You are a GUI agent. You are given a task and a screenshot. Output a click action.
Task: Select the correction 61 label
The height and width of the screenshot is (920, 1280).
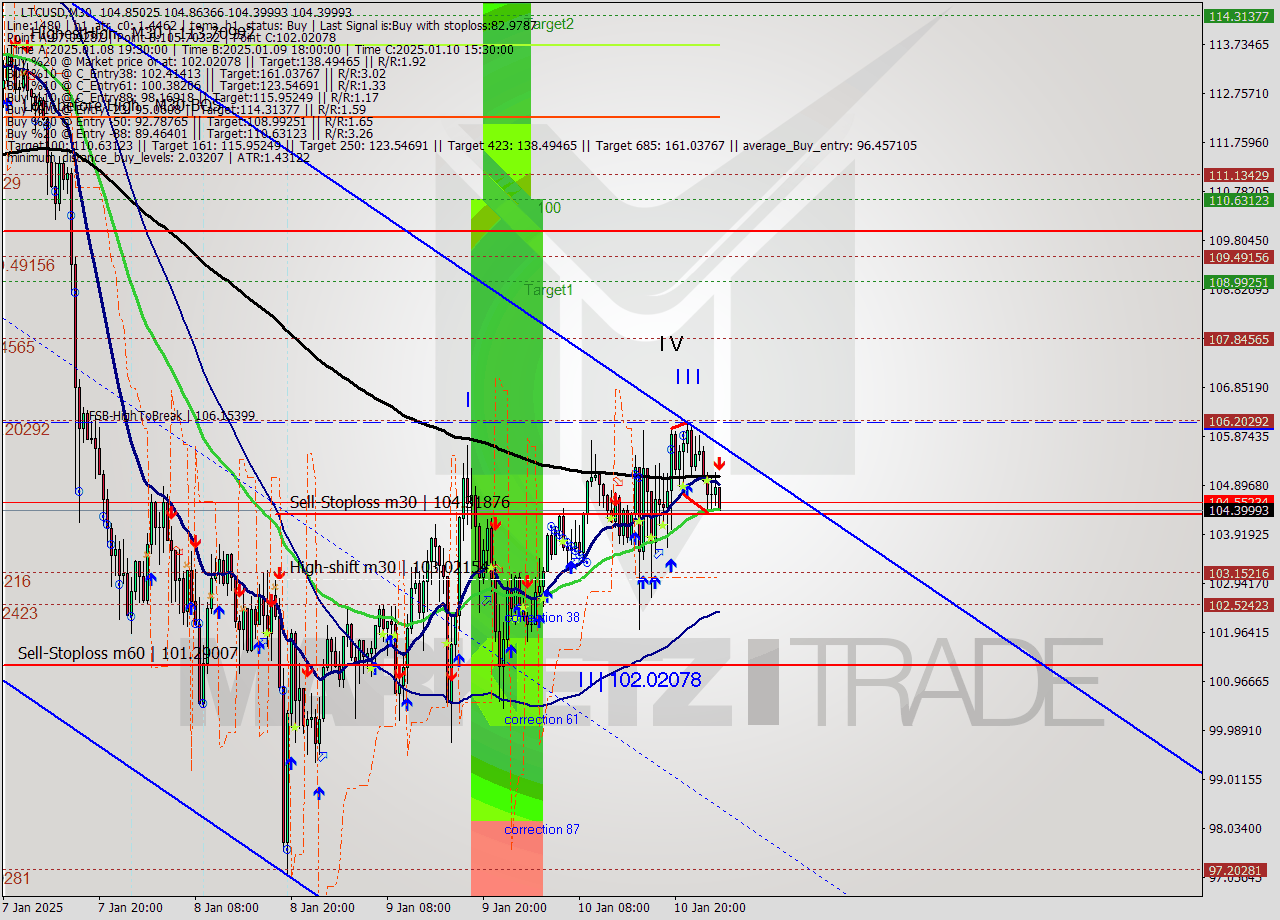point(542,720)
